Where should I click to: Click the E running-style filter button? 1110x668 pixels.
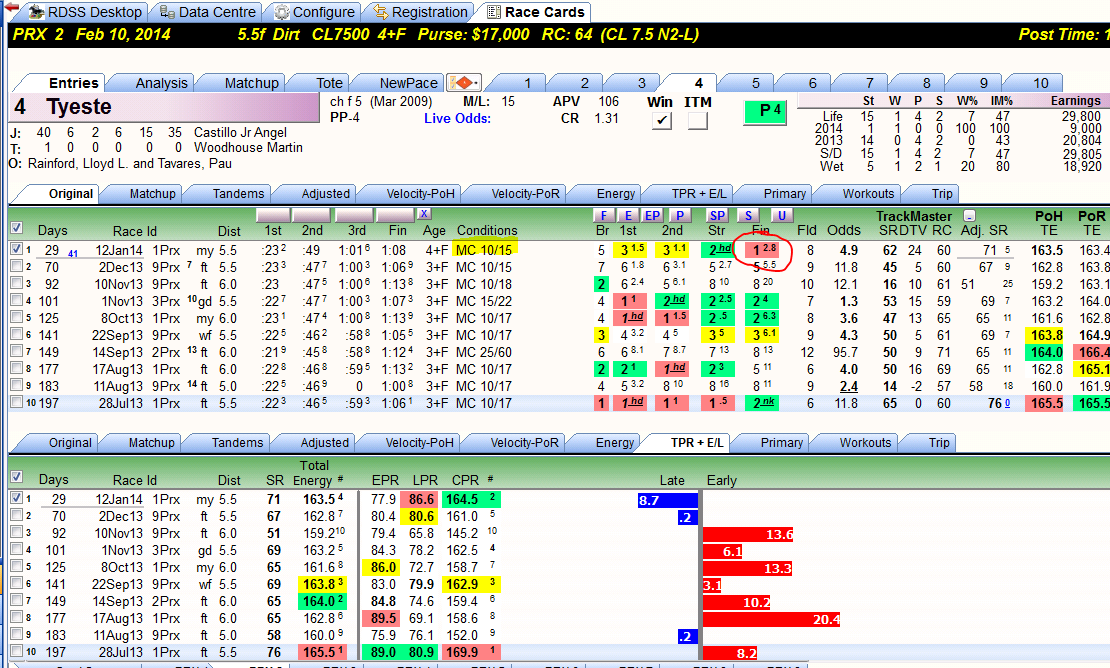pos(627,216)
